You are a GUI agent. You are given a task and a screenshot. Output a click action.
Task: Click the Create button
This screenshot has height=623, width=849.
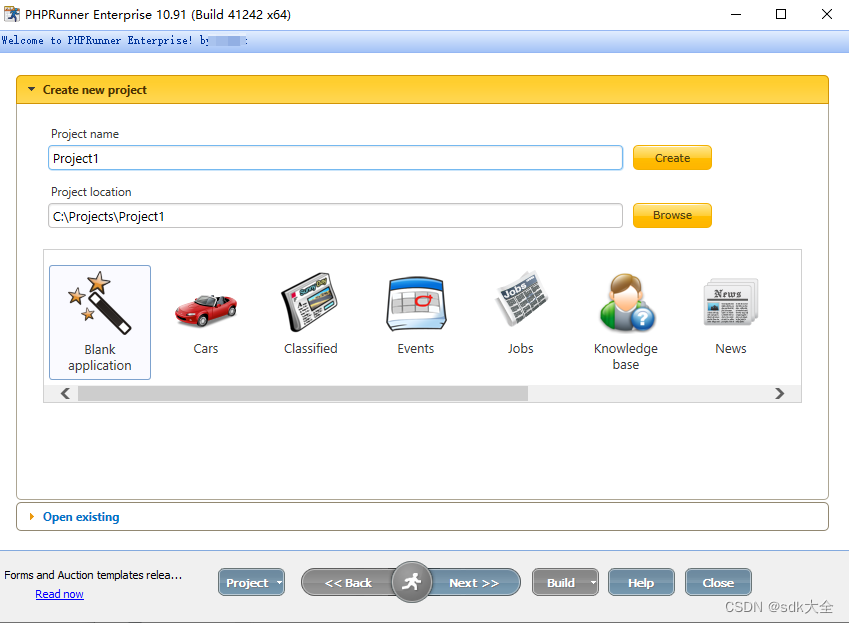[x=672, y=158]
